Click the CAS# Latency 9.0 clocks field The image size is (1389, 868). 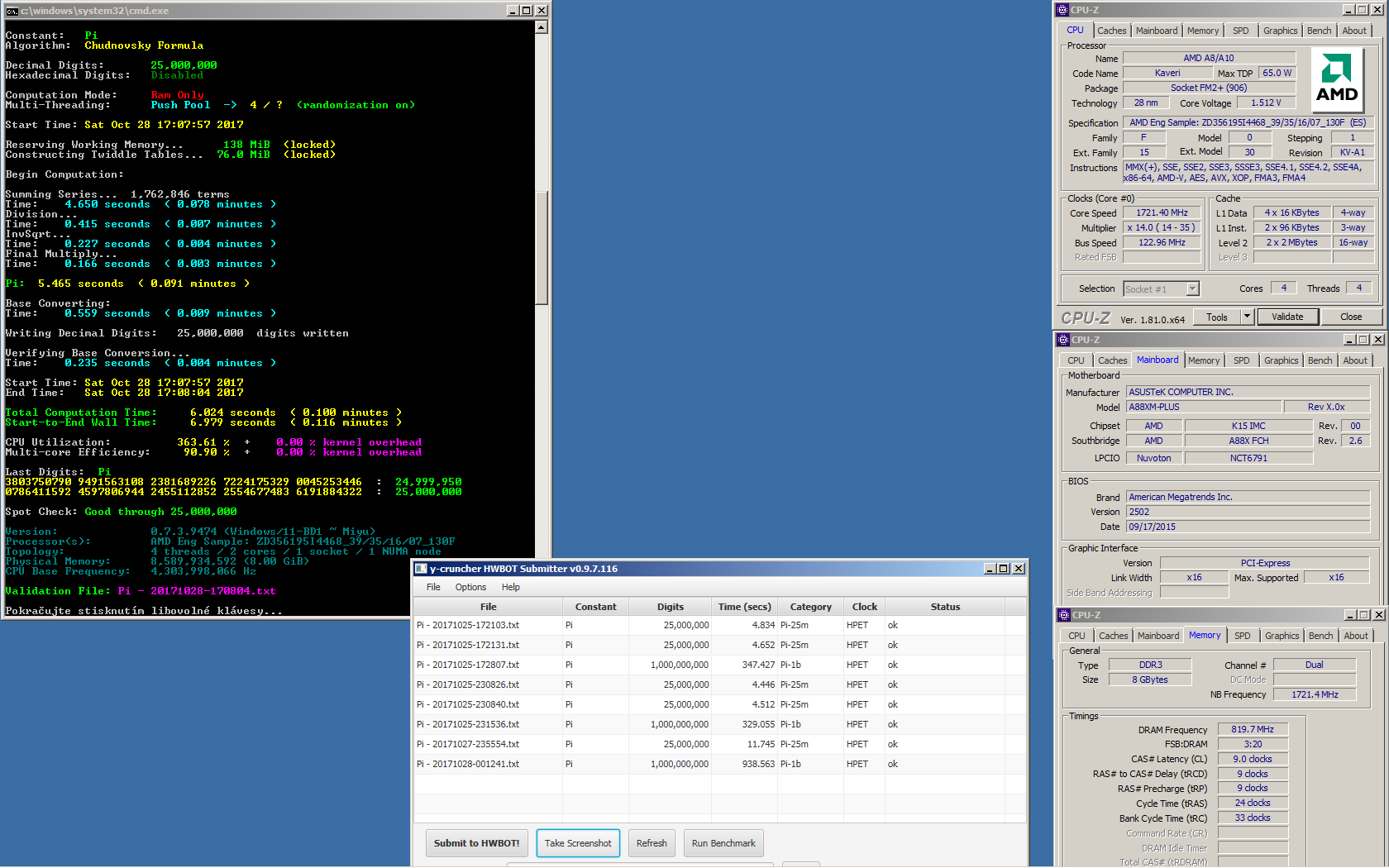point(1253,759)
